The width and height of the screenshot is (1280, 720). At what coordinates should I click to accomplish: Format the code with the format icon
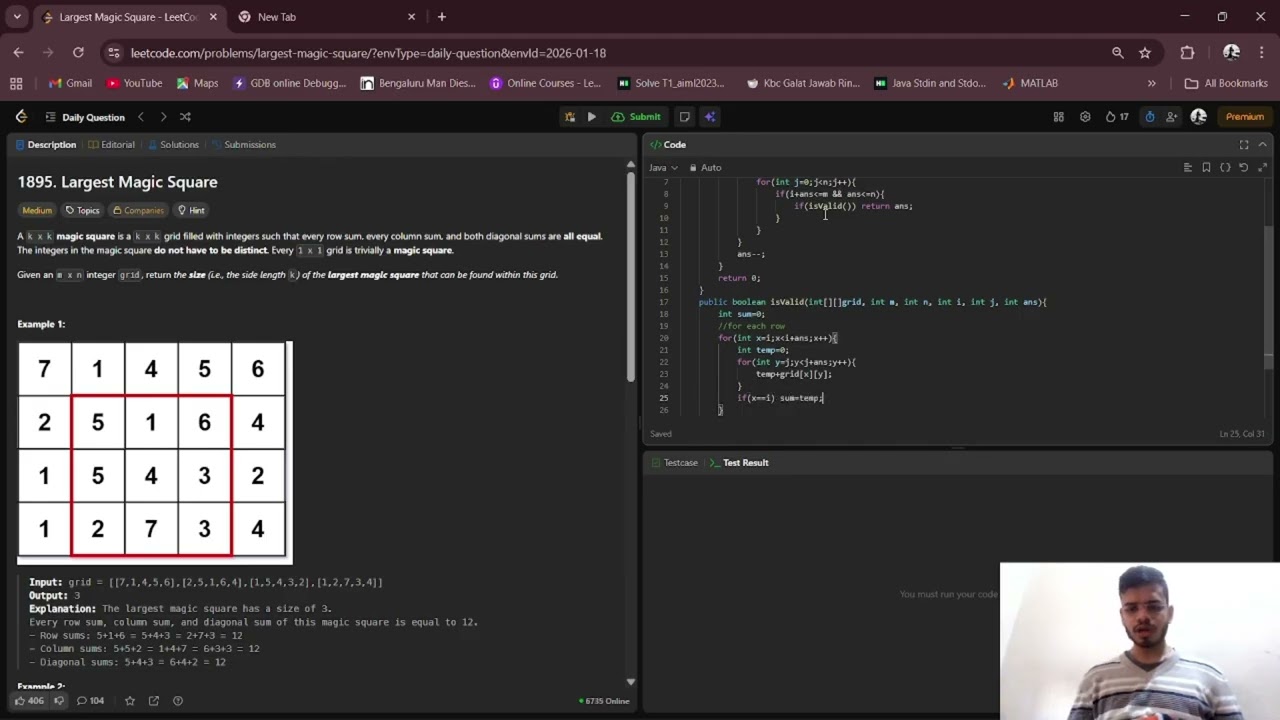pyautogui.click(x=1188, y=167)
